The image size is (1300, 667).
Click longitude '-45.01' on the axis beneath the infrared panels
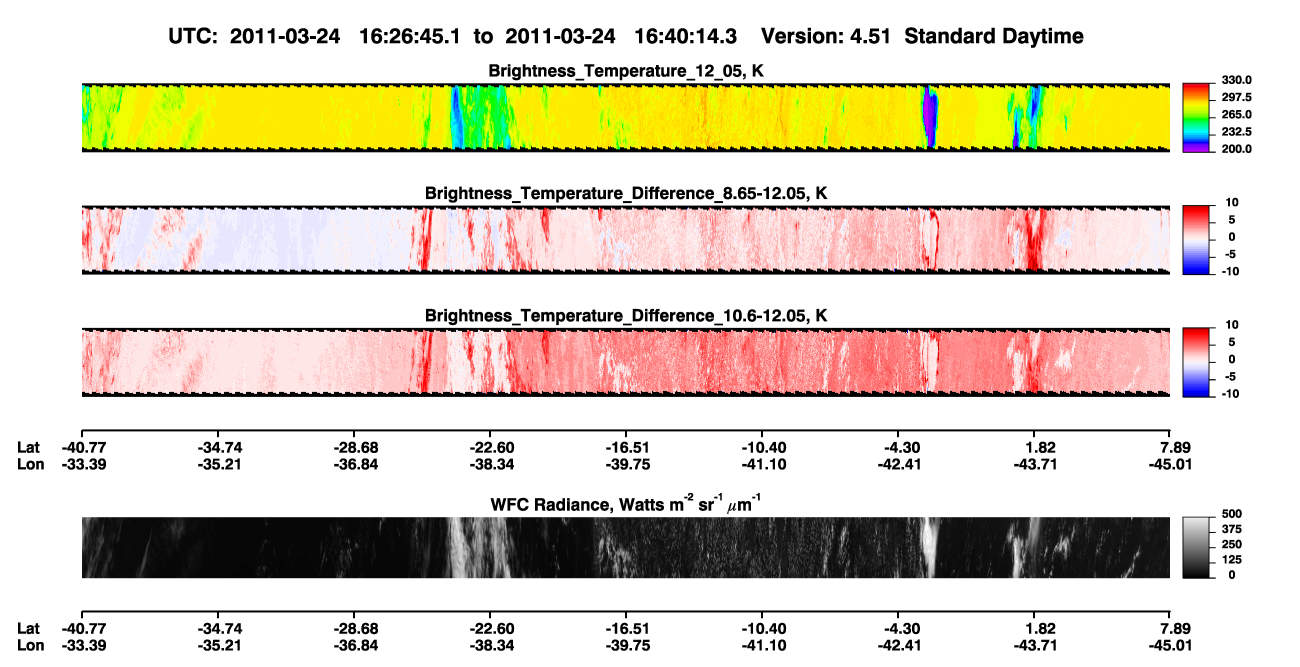pyautogui.click(x=1169, y=464)
